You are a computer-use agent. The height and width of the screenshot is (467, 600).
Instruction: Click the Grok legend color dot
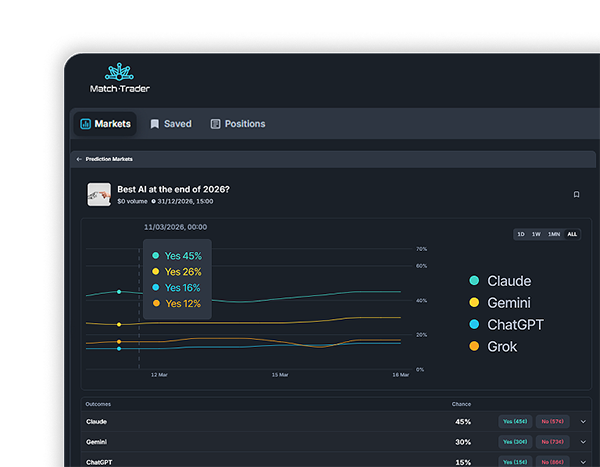pyautogui.click(x=474, y=347)
